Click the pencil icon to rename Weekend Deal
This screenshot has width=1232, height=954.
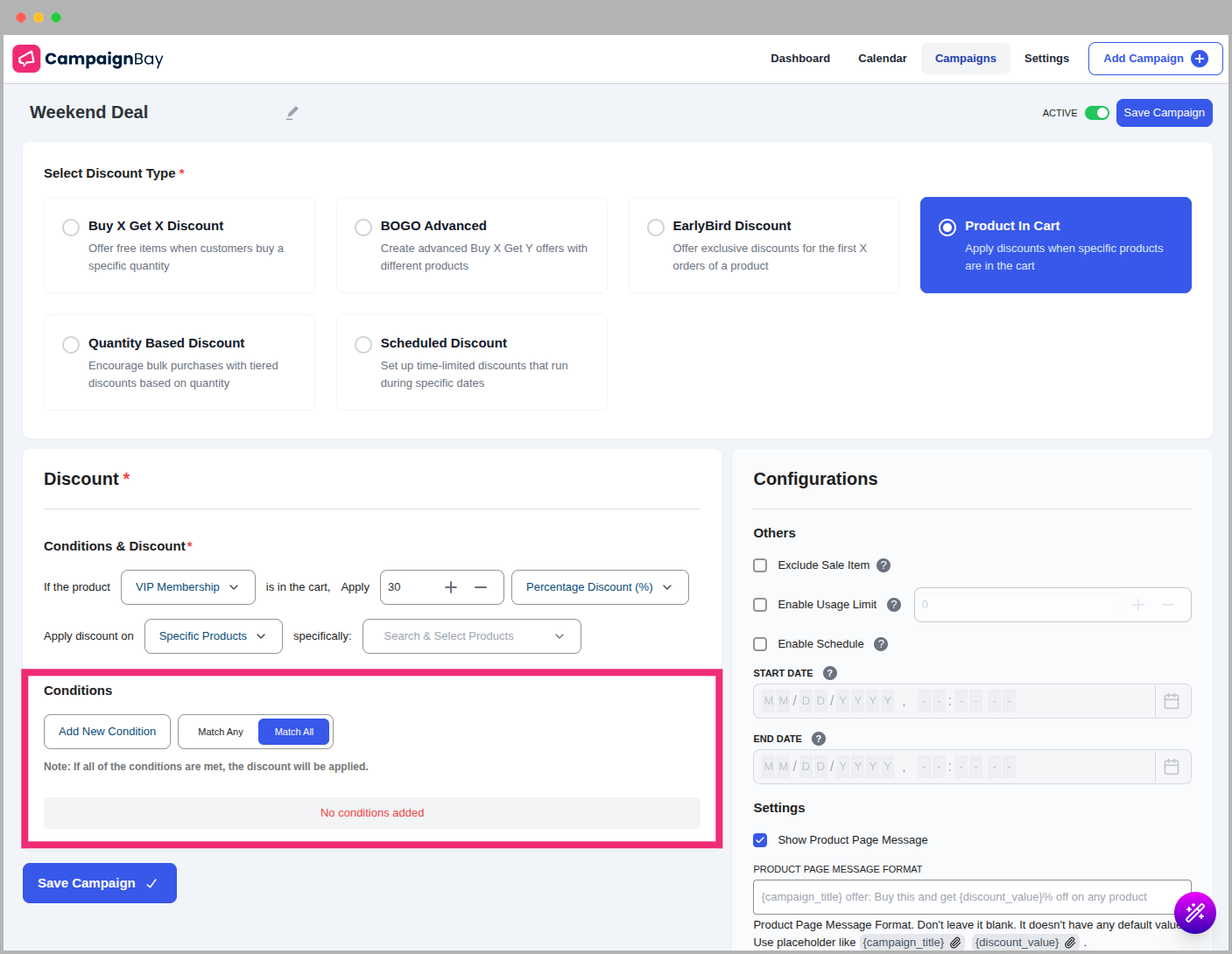[x=292, y=113]
